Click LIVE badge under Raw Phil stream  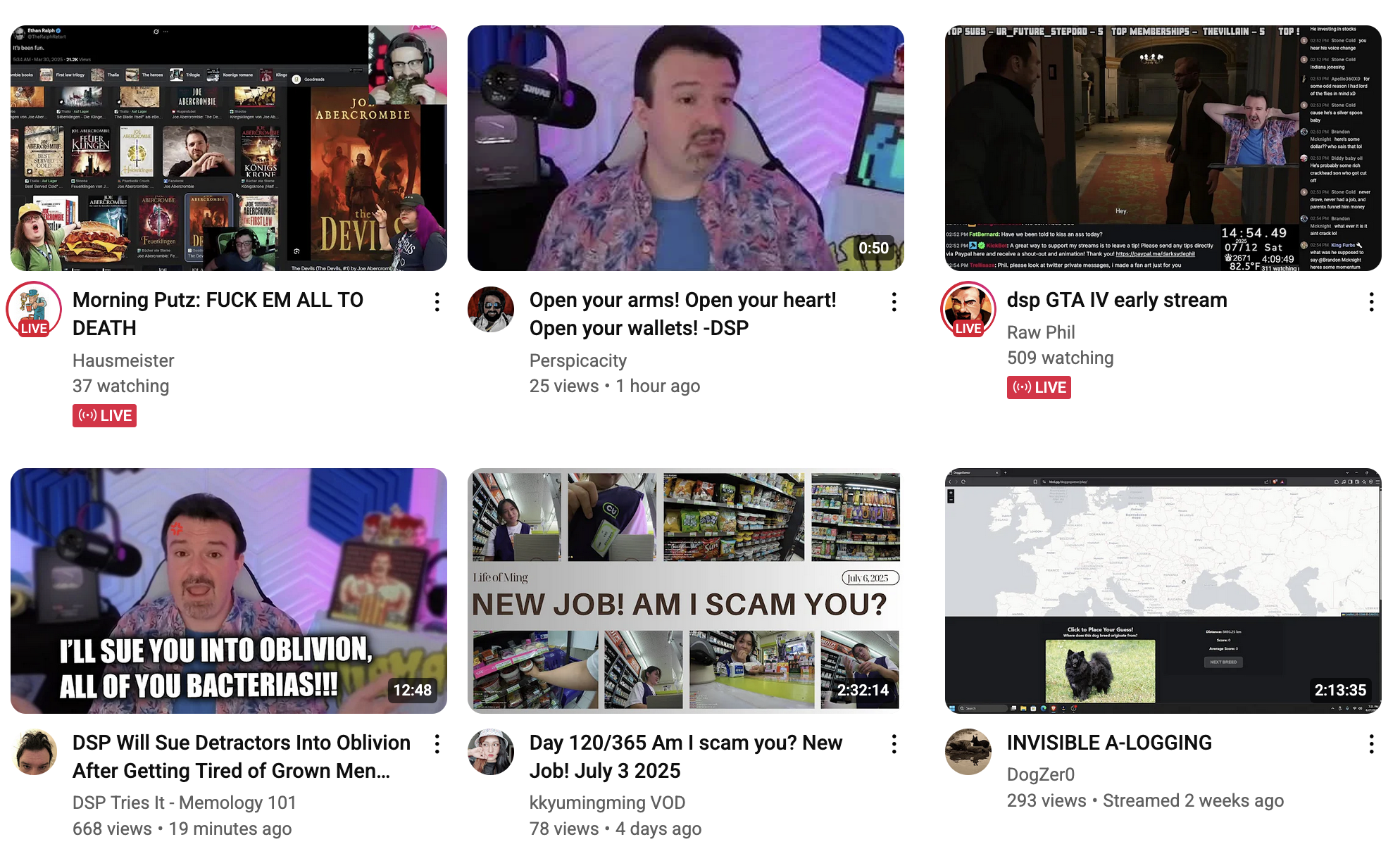[x=1039, y=387]
